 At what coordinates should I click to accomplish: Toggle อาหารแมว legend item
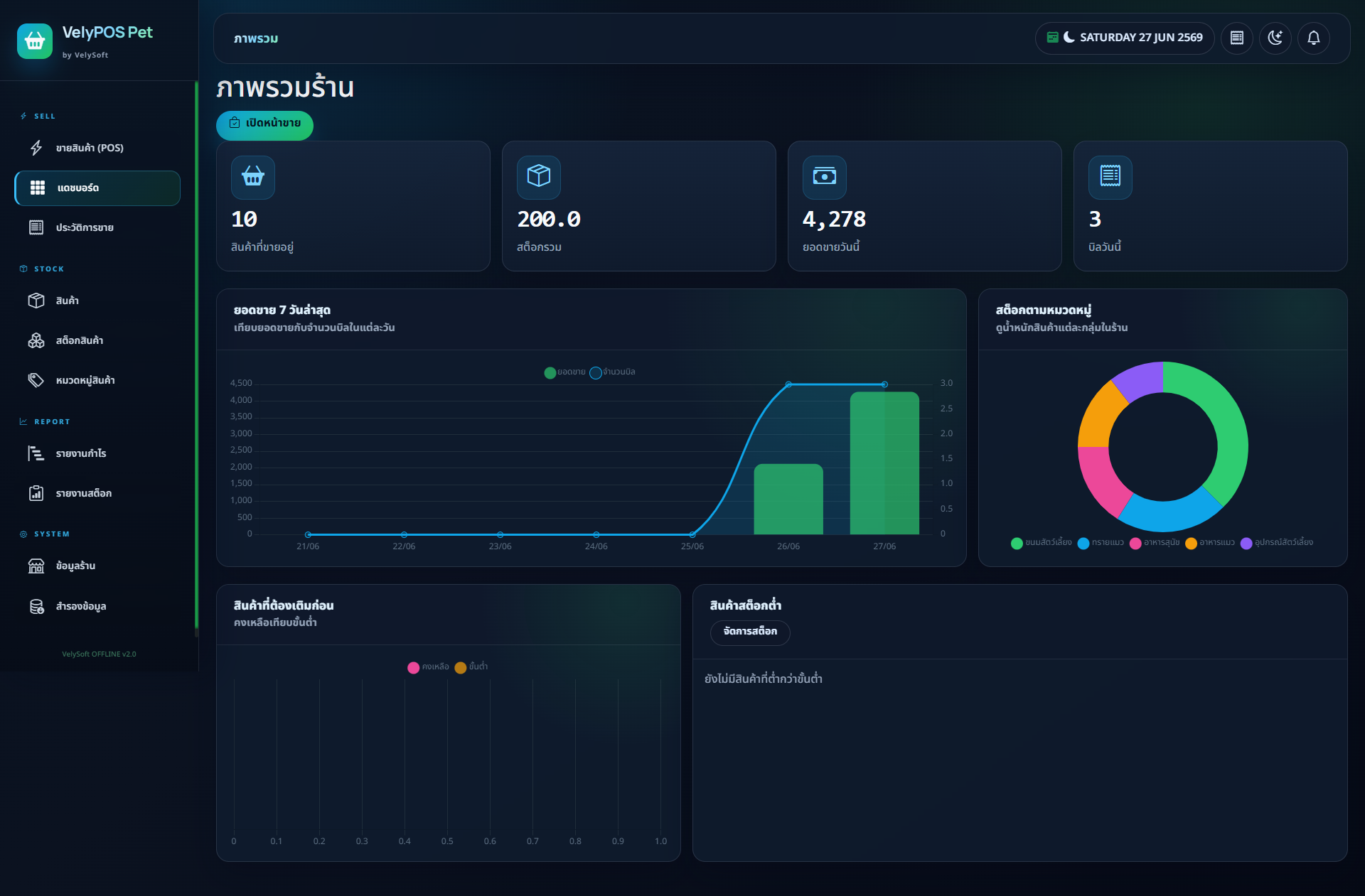click(1210, 543)
